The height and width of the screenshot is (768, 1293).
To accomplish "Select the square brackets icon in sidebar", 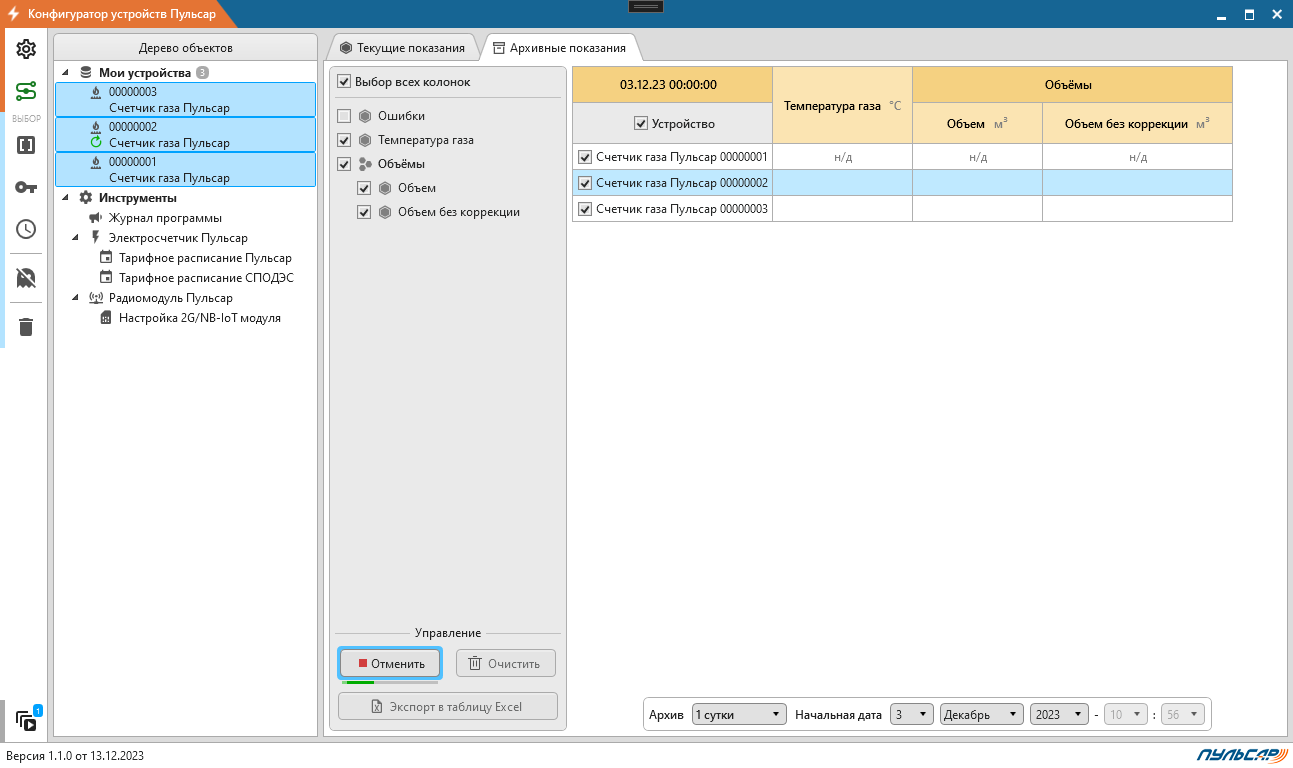I will point(26,145).
